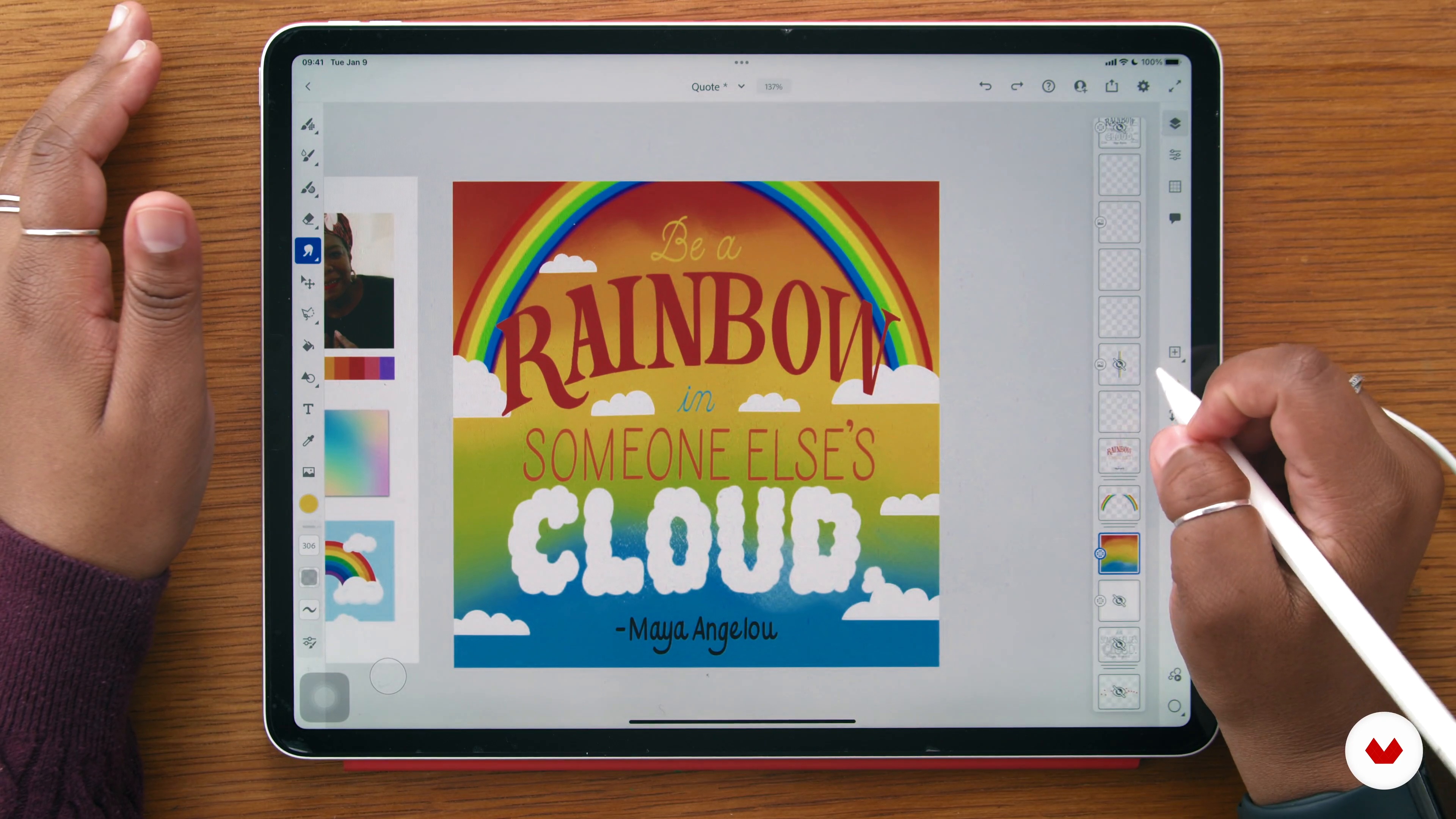Select the Paint bucket fill tool
The image size is (1456, 819).
point(308,345)
